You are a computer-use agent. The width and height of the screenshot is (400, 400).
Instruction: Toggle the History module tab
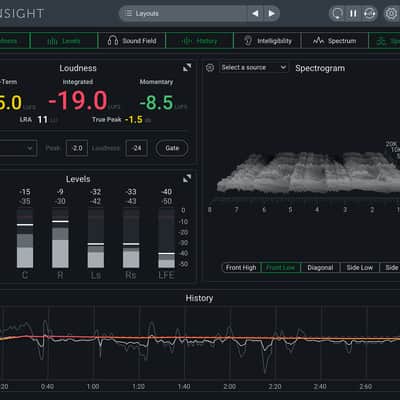(x=200, y=41)
